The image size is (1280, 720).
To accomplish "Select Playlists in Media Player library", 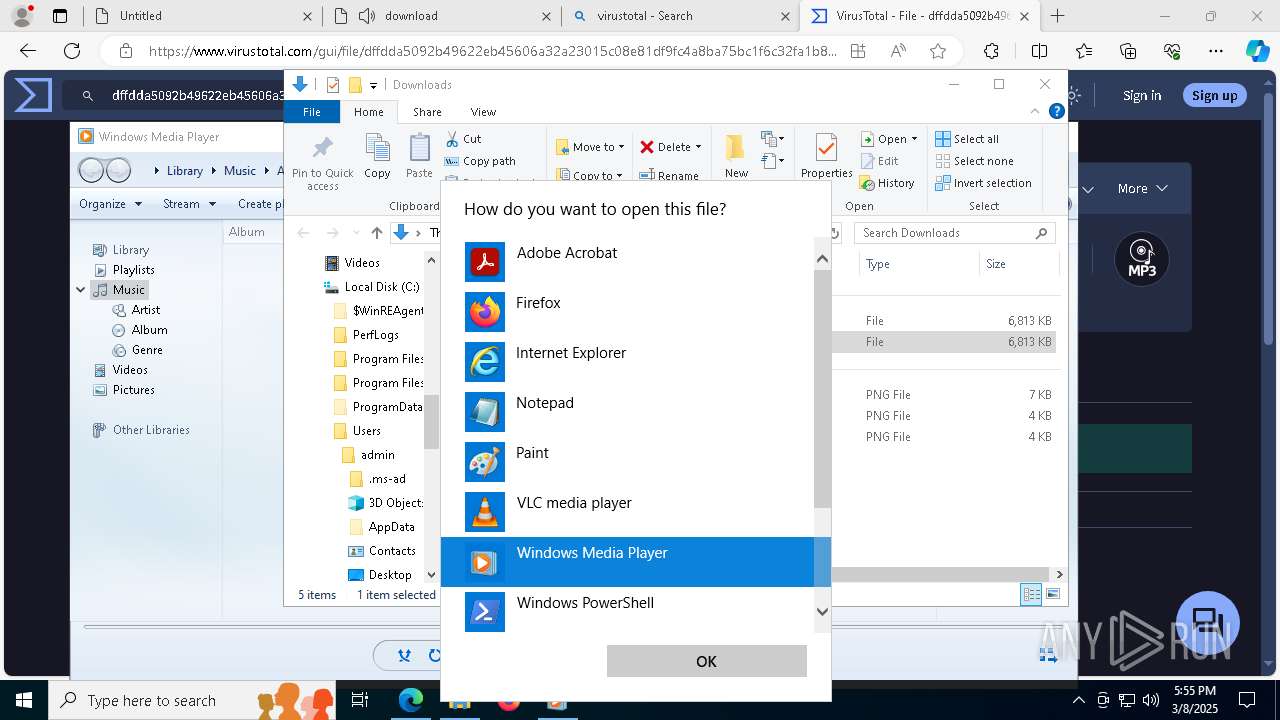I will coord(124,270).
